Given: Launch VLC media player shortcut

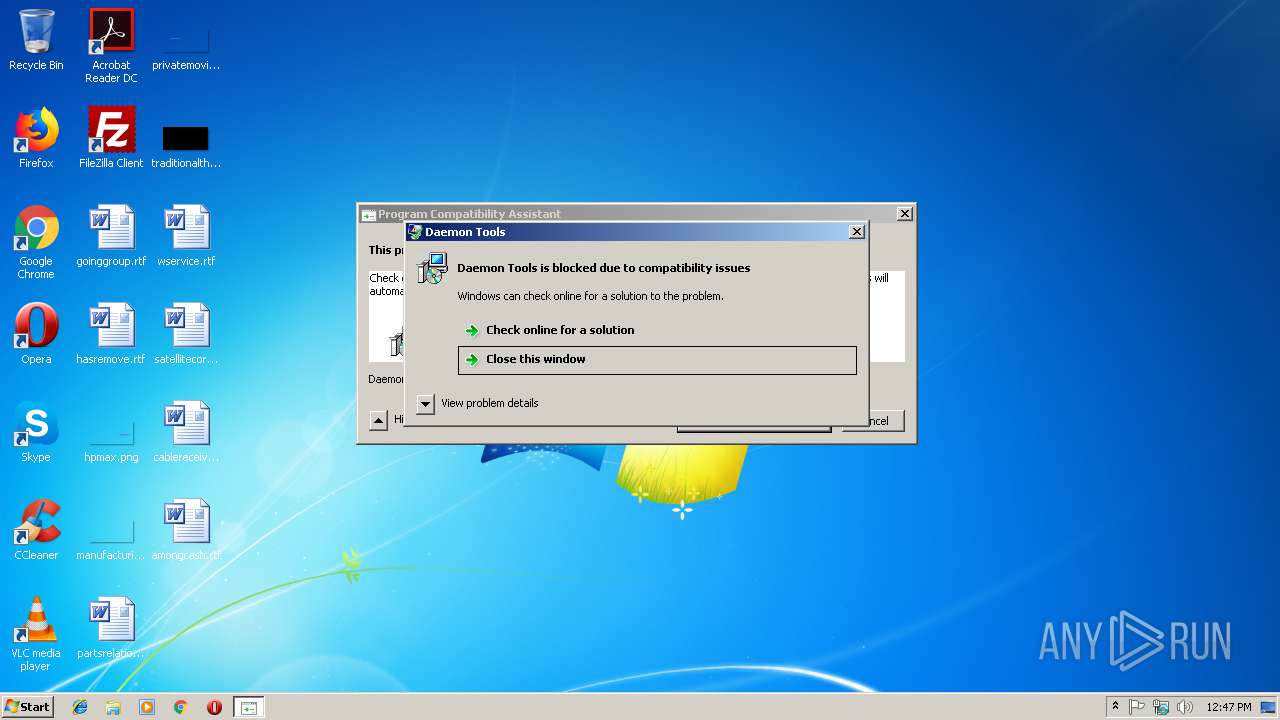Looking at the screenshot, I should coord(36,635).
